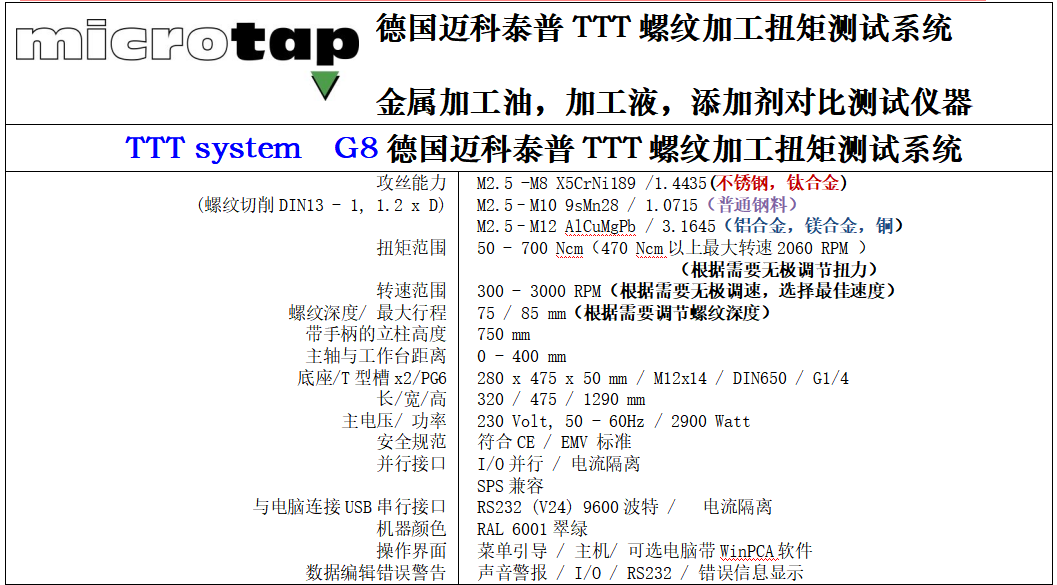
Task: Click value '符合 CE / EMV 标准'
Action: click(554, 443)
